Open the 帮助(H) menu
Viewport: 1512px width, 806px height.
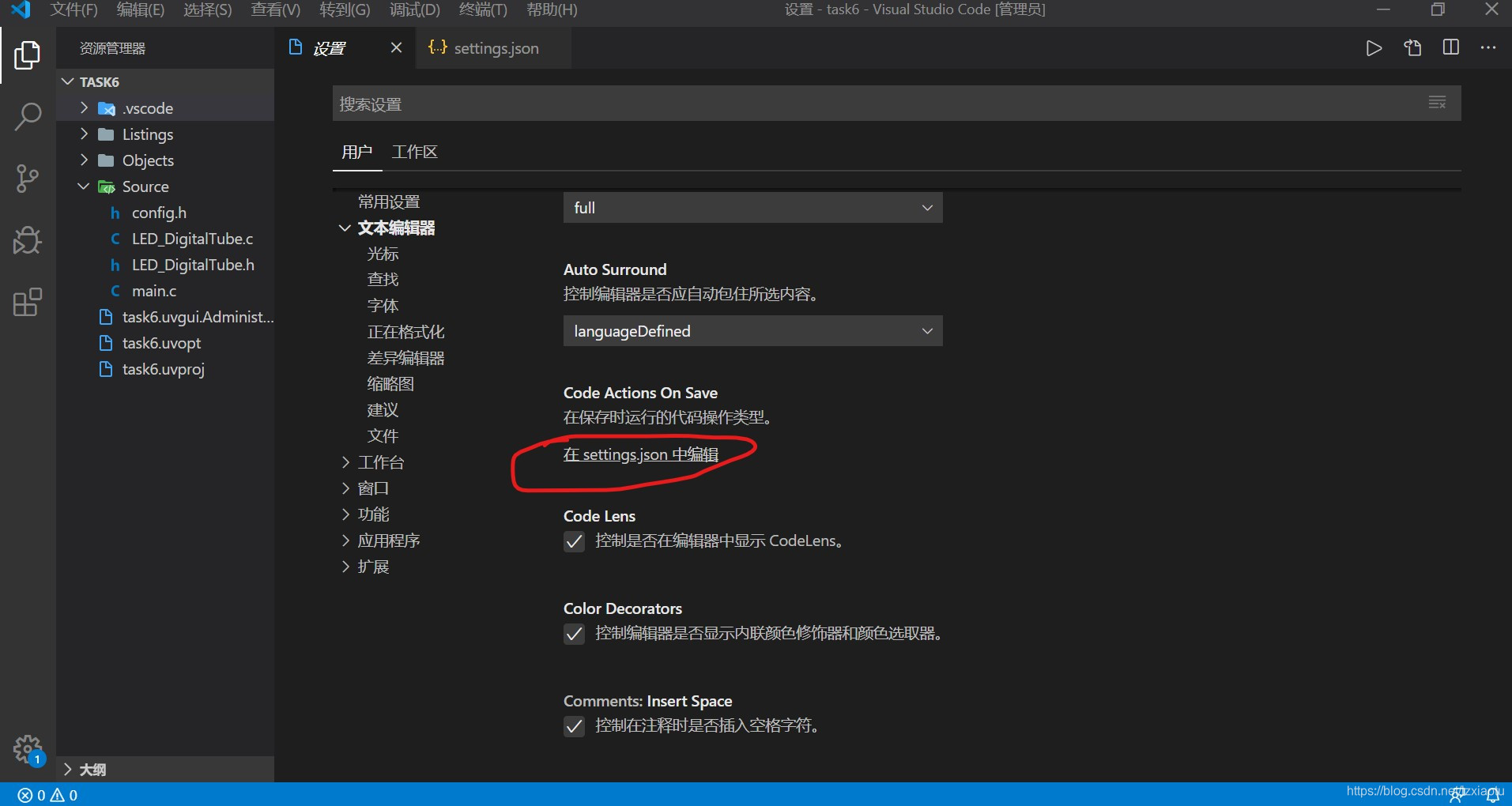point(552,9)
